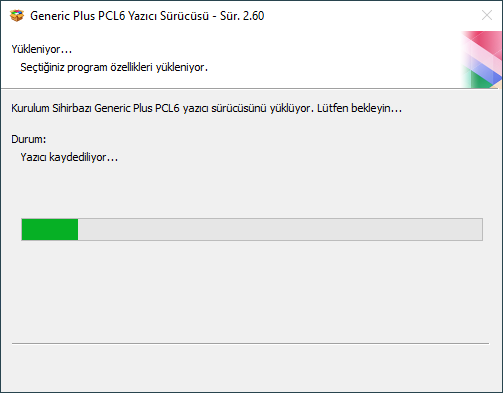The image size is (503, 393).
Task: Click the empty footer area below separator line
Action: click(250, 368)
